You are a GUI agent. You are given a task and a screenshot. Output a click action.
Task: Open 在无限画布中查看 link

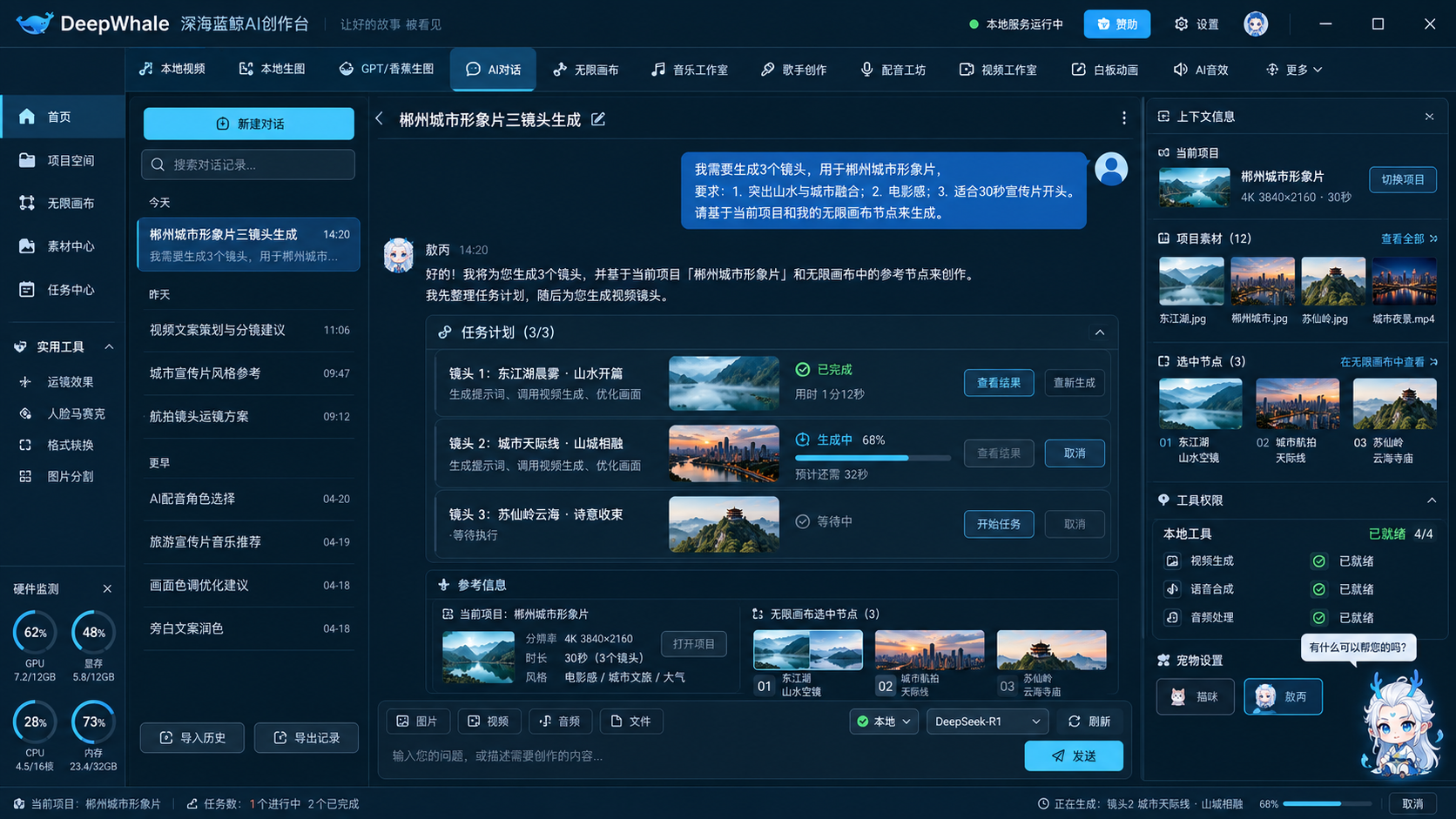pyautogui.click(x=1389, y=362)
